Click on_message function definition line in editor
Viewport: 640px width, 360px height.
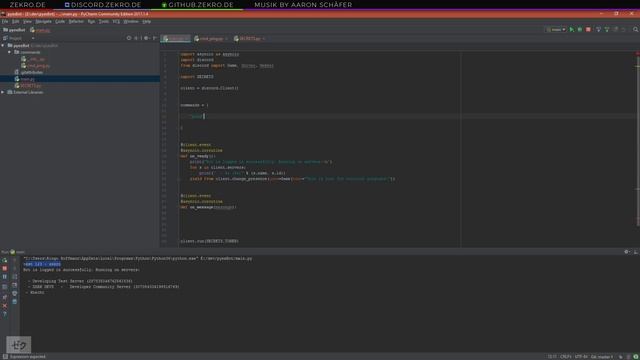(x=208, y=207)
